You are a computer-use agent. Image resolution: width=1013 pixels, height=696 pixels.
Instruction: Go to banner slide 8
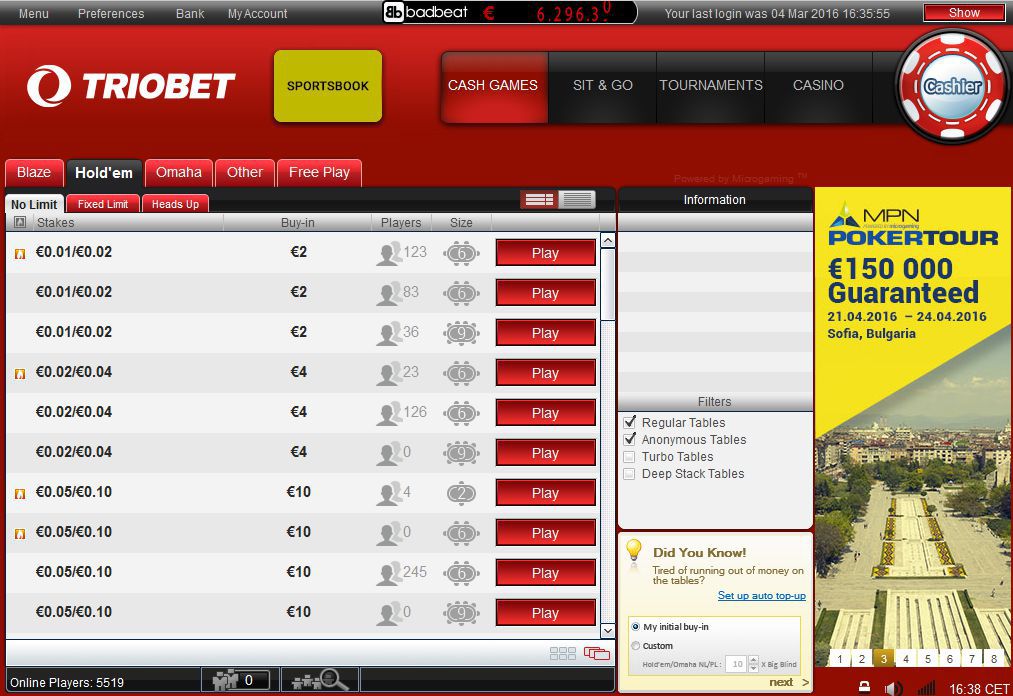(x=994, y=659)
